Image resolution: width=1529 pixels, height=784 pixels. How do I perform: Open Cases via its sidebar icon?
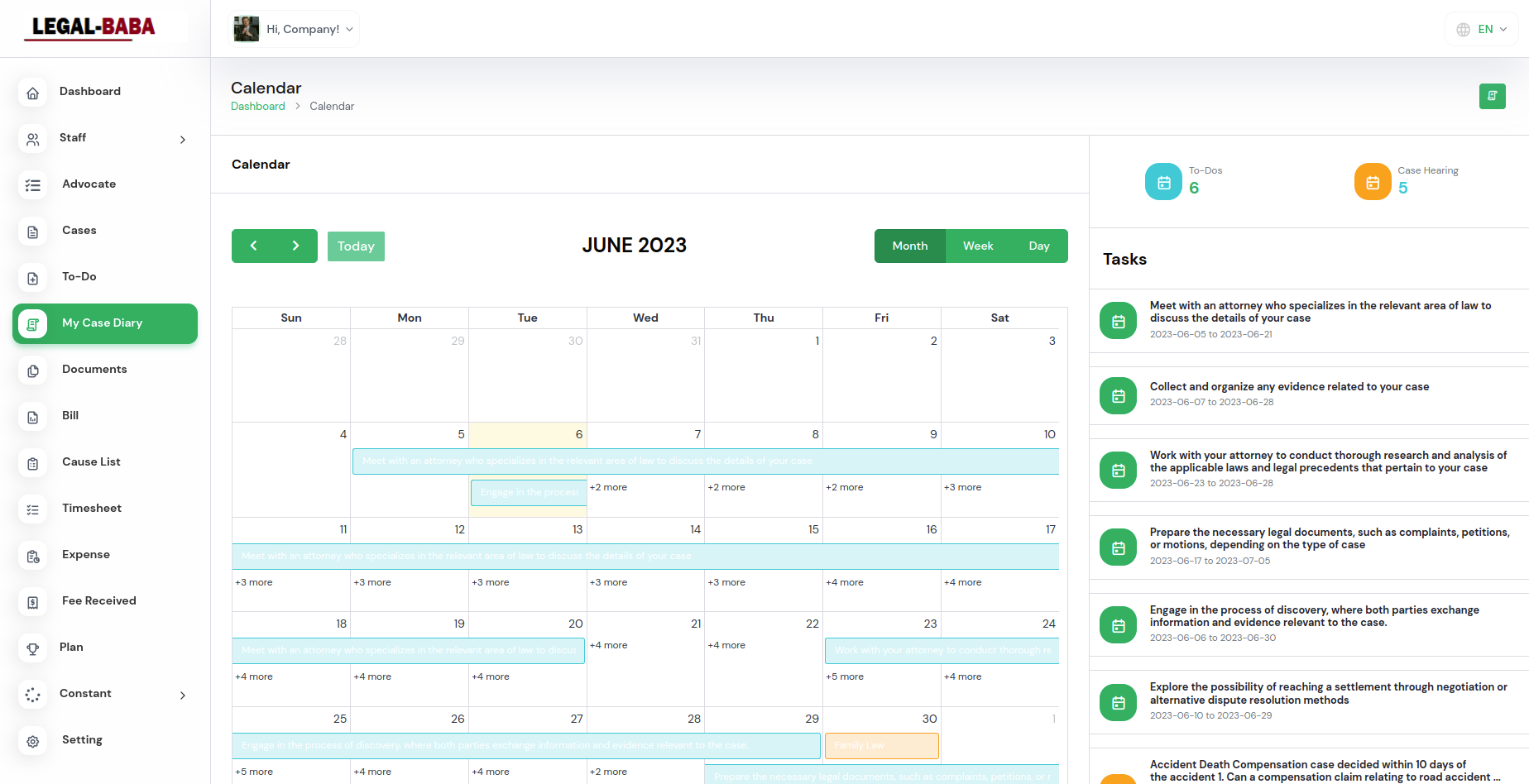point(32,232)
